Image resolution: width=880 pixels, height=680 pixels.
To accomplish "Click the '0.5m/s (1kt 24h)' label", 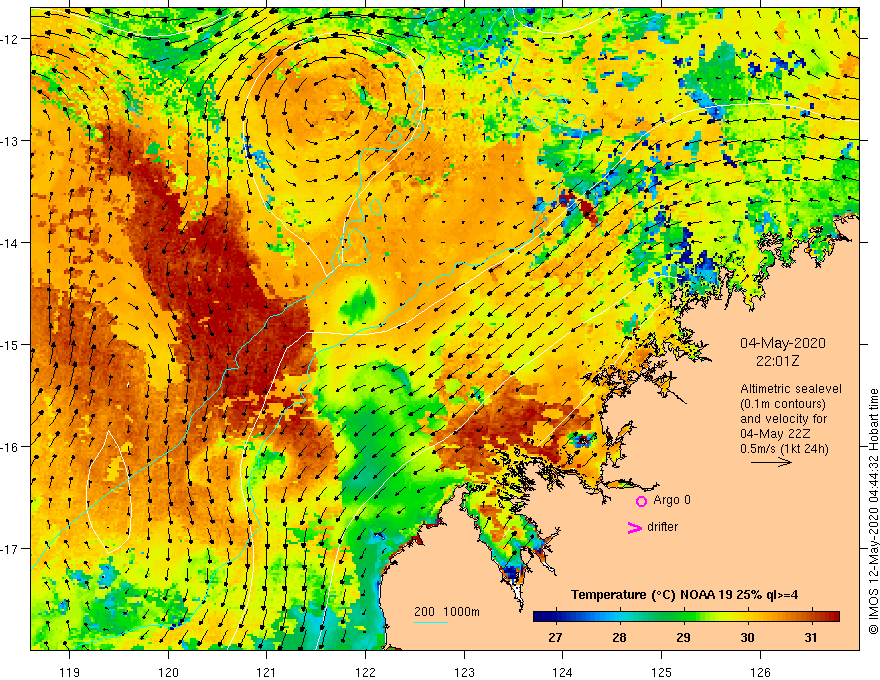I will pos(783,449).
